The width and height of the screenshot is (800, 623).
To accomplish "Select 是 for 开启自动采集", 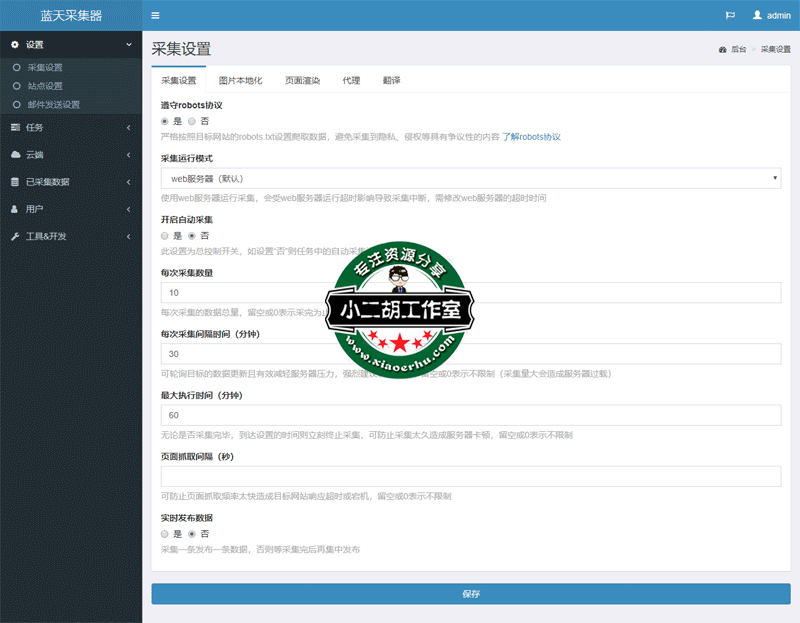I will coord(165,236).
